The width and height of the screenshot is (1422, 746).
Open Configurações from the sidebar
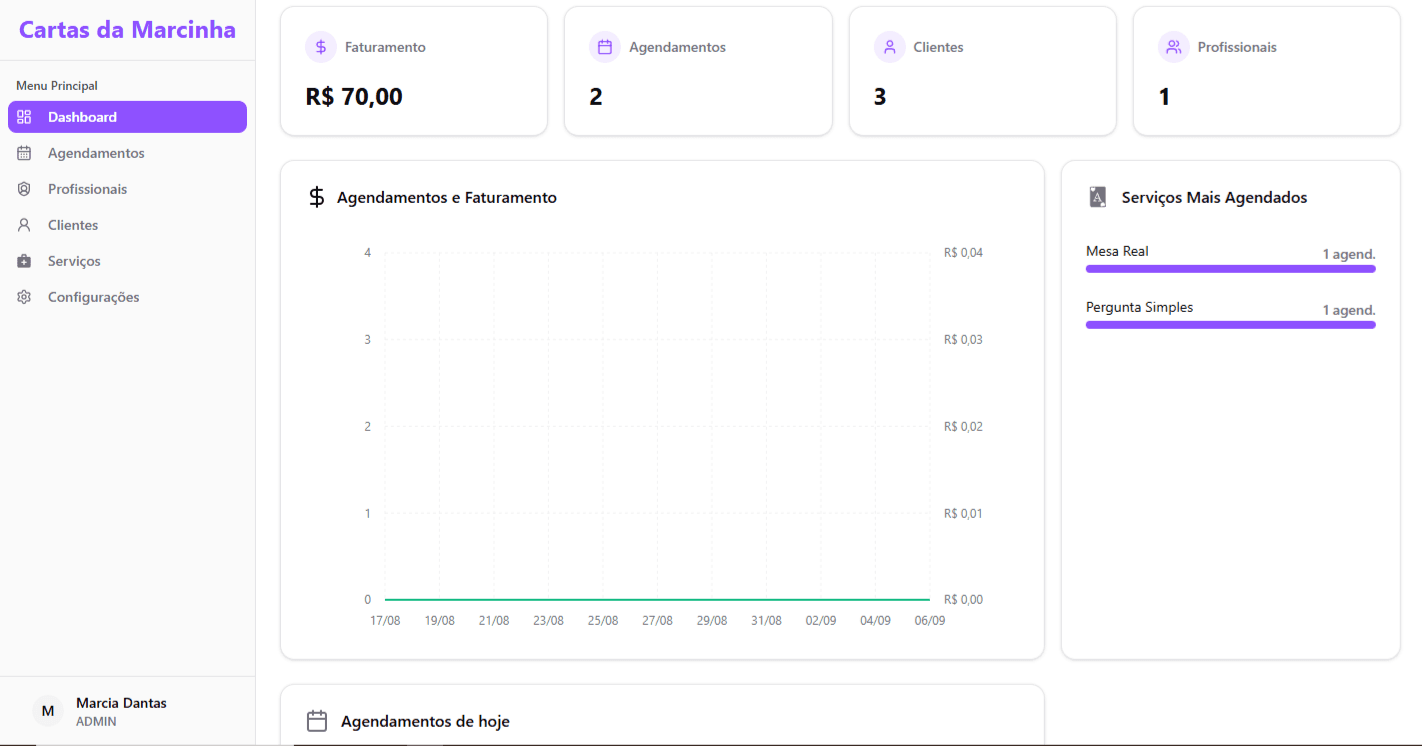tap(93, 297)
